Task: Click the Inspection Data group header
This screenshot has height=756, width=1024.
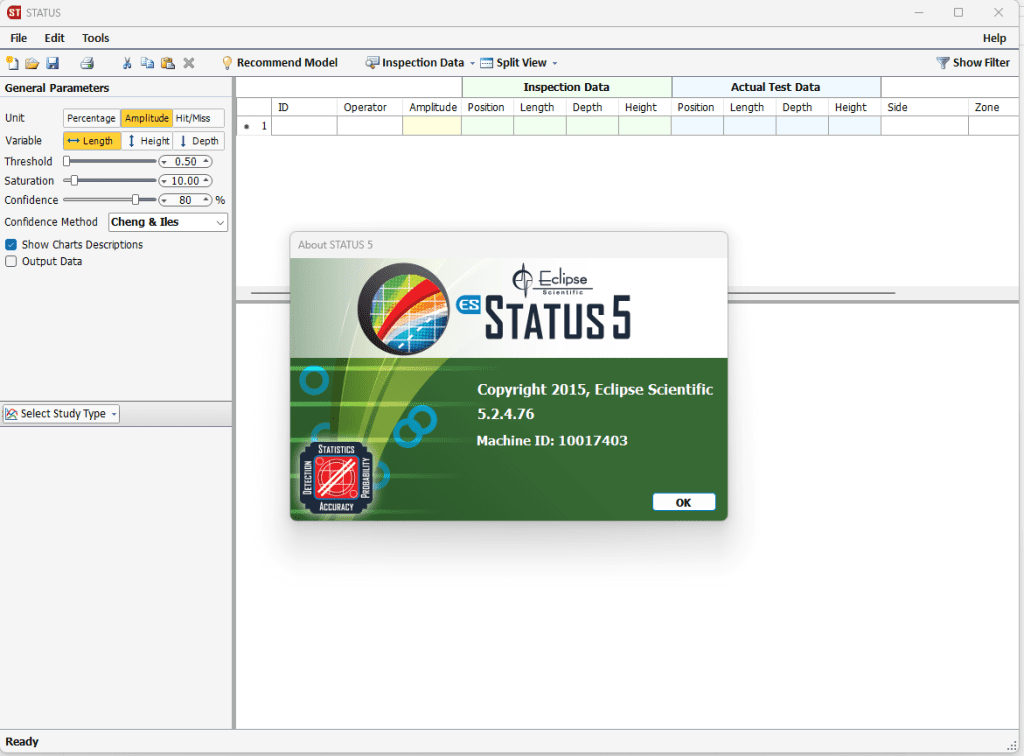Action: pos(566,87)
